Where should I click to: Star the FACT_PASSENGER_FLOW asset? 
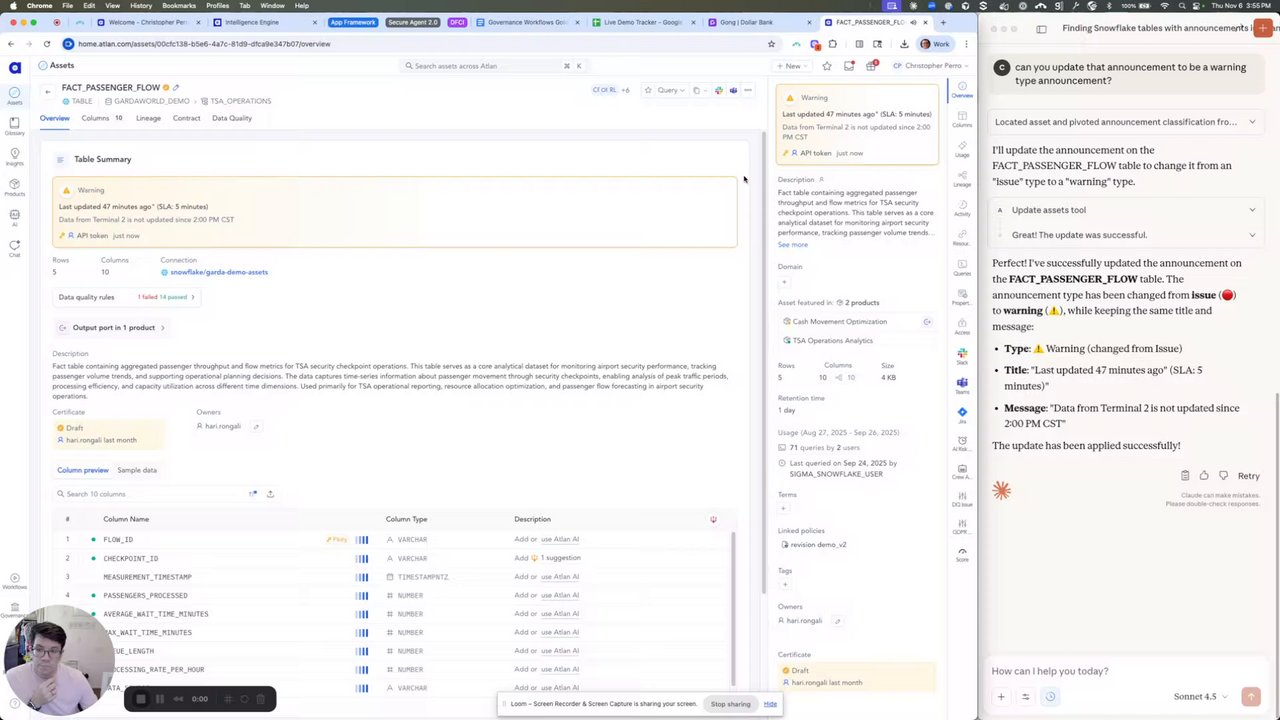pos(648,90)
